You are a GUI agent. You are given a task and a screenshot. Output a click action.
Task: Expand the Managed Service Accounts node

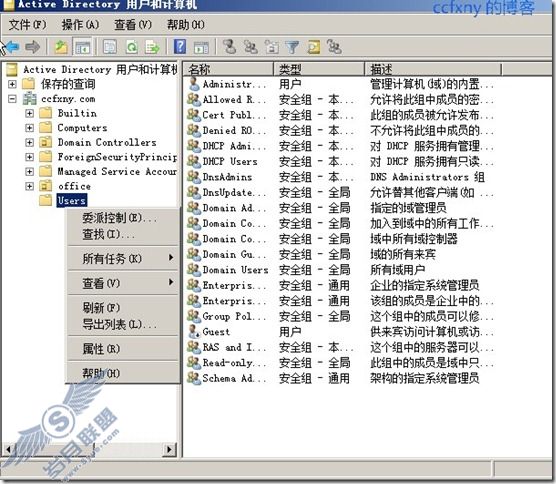30,171
